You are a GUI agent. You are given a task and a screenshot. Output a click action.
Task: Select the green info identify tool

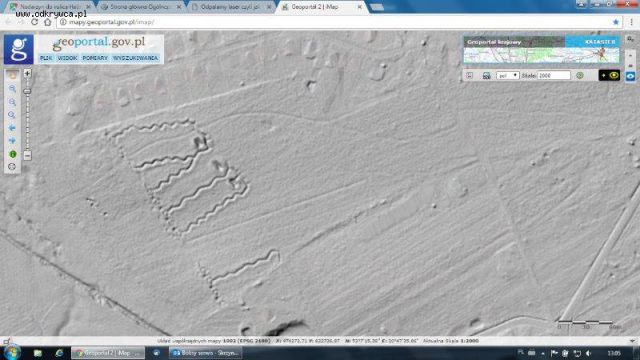pos(13,154)
